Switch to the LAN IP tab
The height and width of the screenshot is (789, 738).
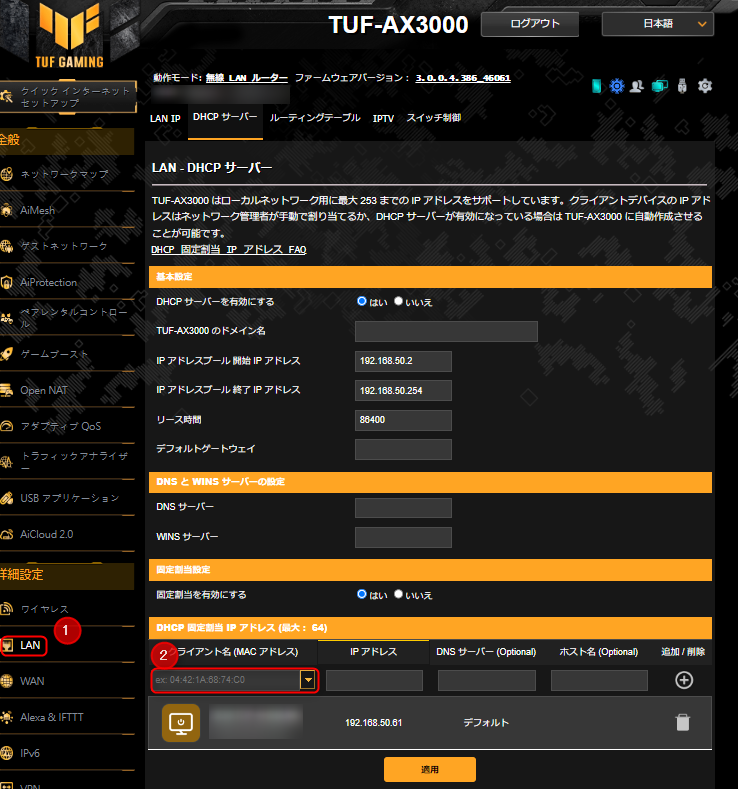point(165,119)
